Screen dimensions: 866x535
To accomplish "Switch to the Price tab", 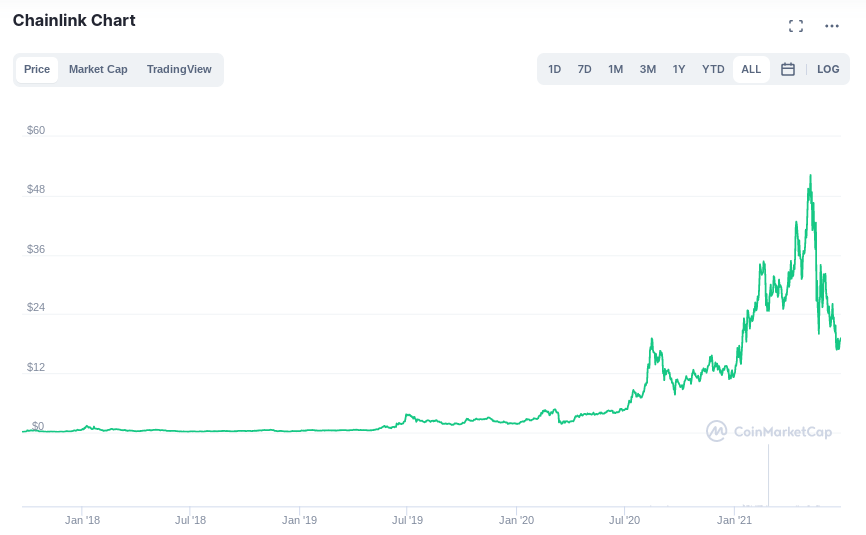I will point(37,70).
